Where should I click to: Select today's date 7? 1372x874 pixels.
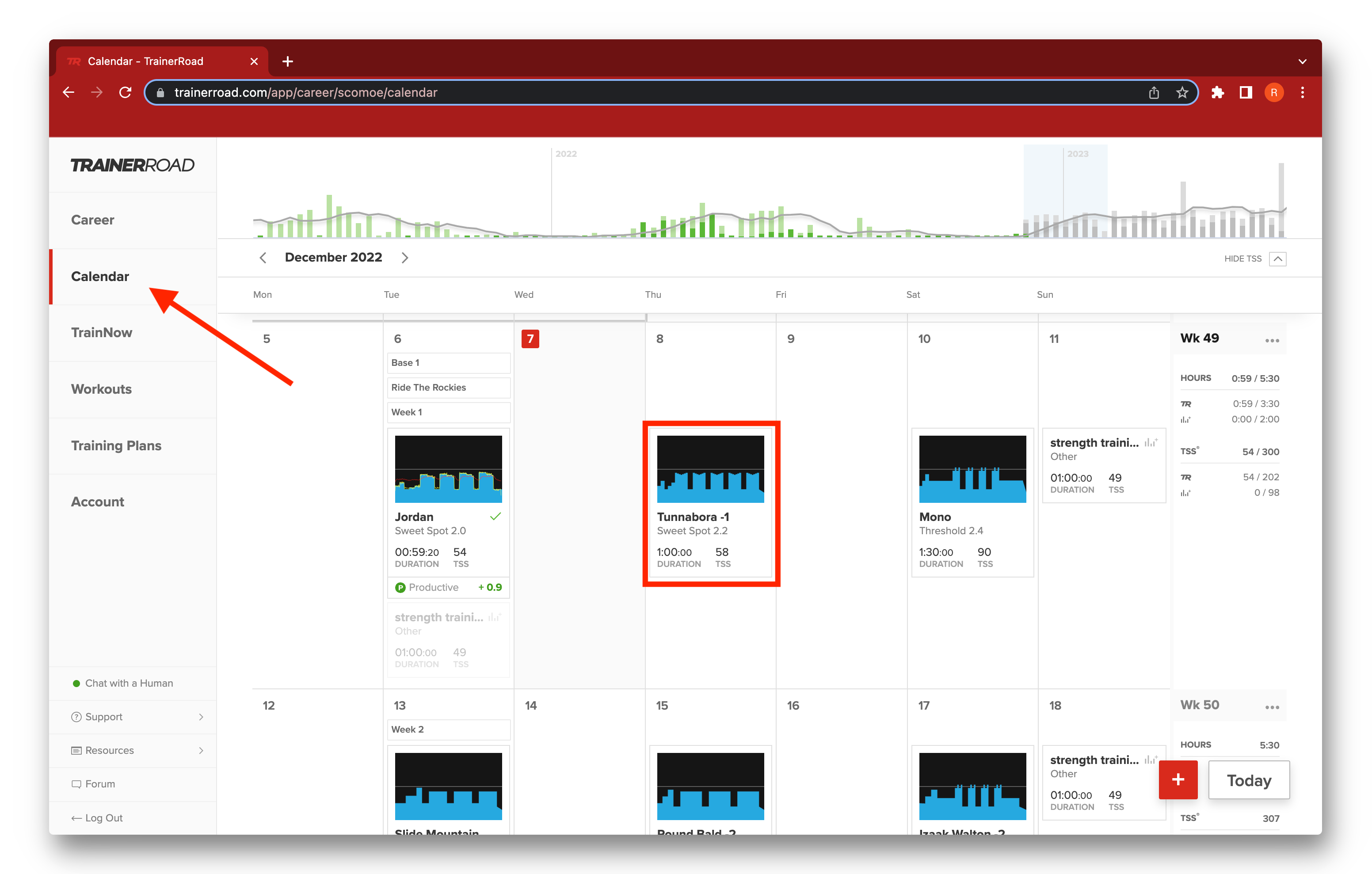coord(530,339)
